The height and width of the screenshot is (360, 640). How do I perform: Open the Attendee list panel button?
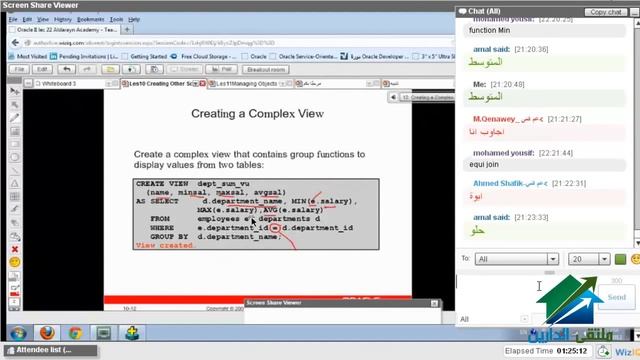point(51,350)
